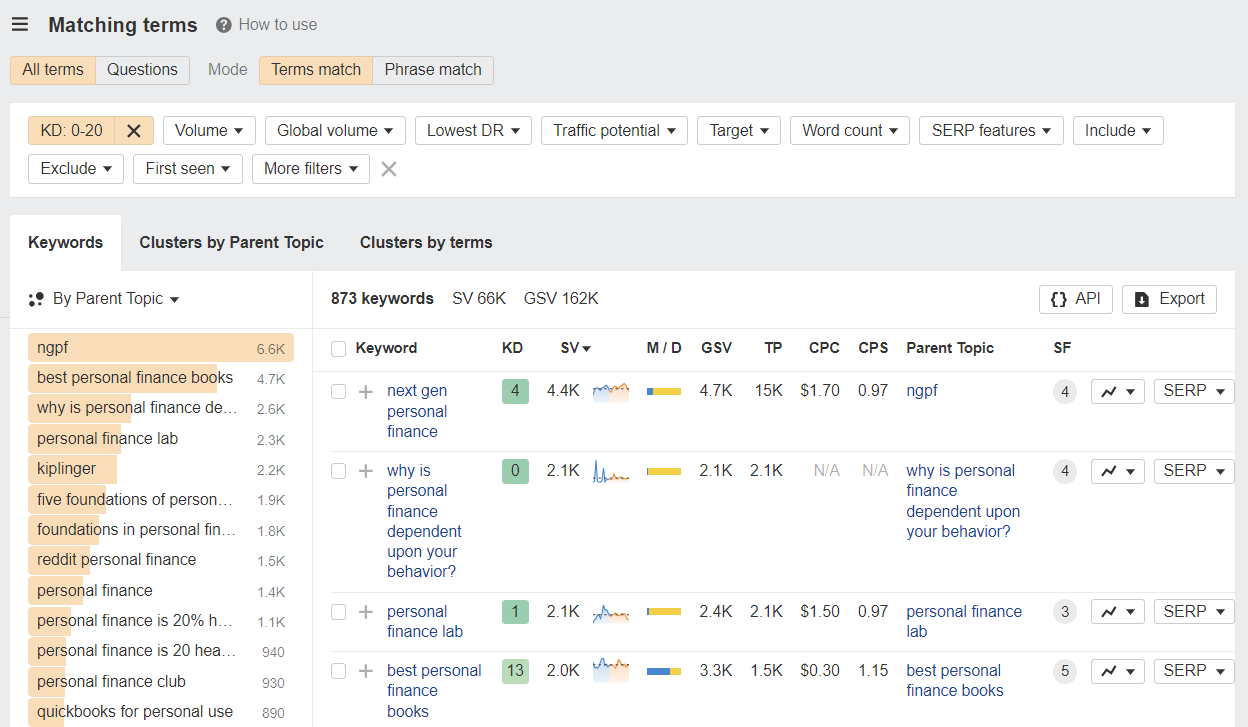The width and height of the screenshot is (1248, 727).
Task: Expand the SERP features filter
Action: pos(990,130)
